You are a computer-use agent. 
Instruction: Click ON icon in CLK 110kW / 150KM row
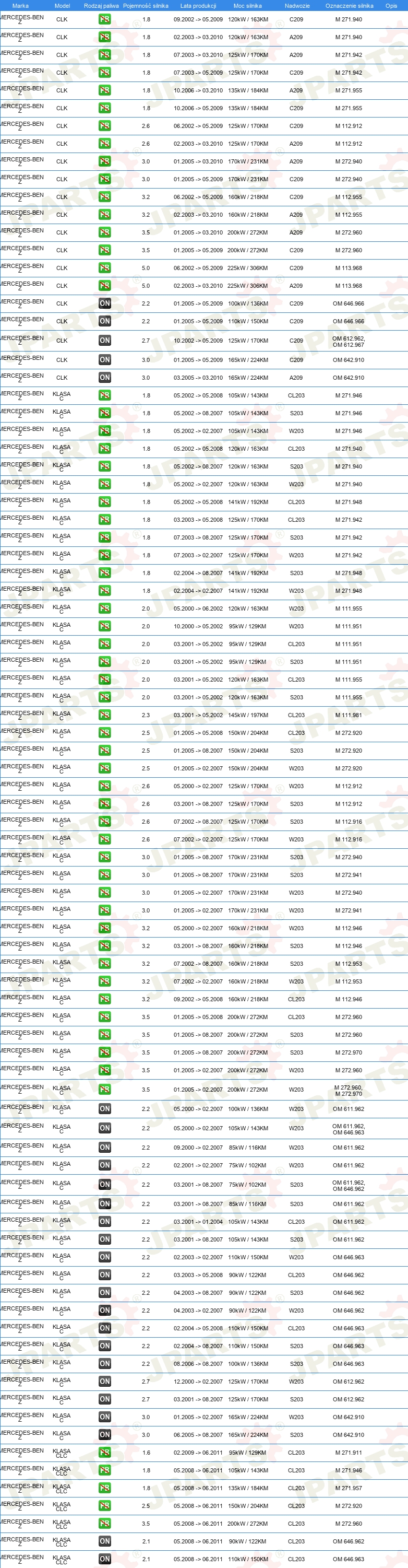pyautogui.click(x=104, y=321)
